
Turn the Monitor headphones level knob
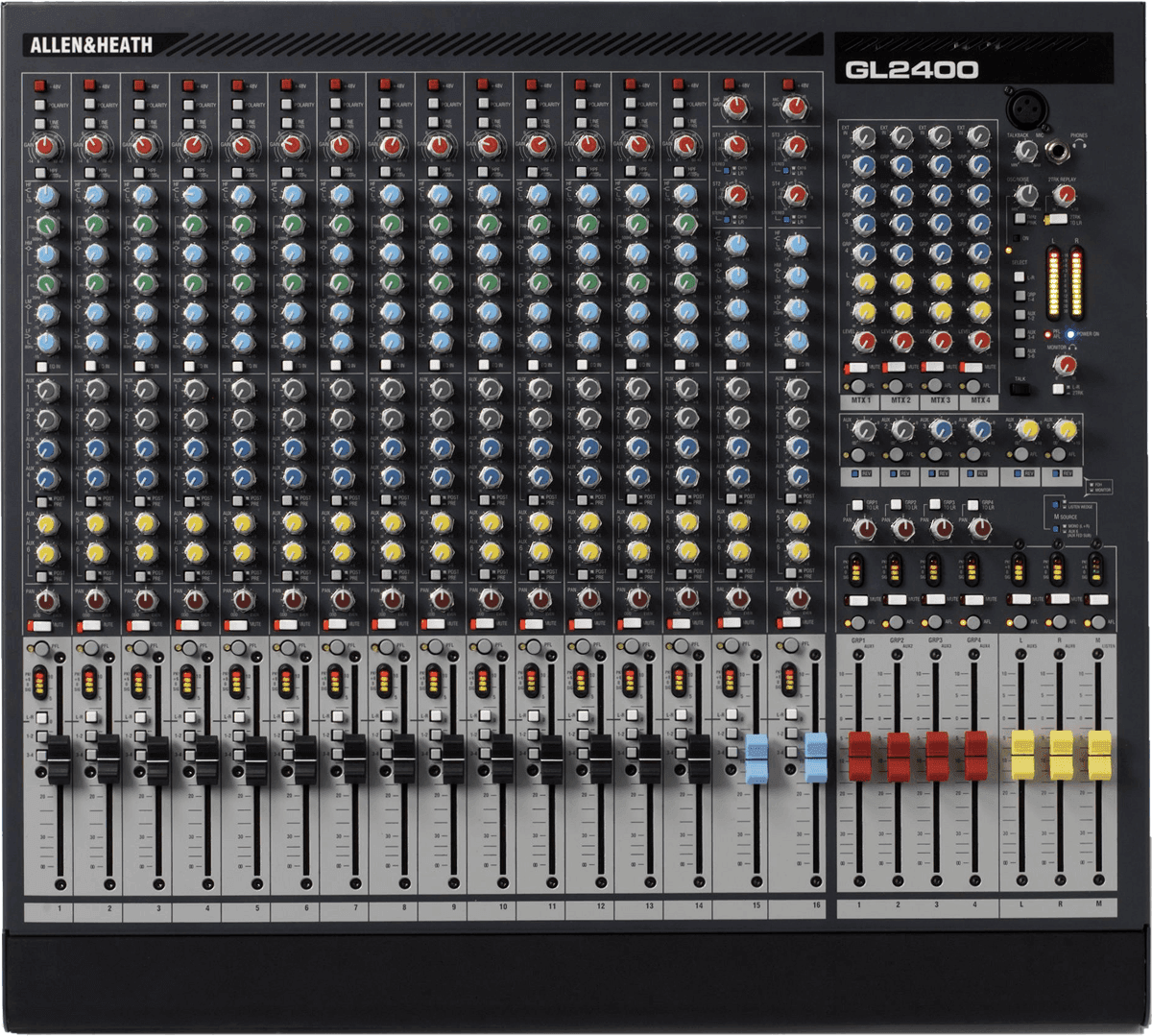click(x=1064, y=366)
